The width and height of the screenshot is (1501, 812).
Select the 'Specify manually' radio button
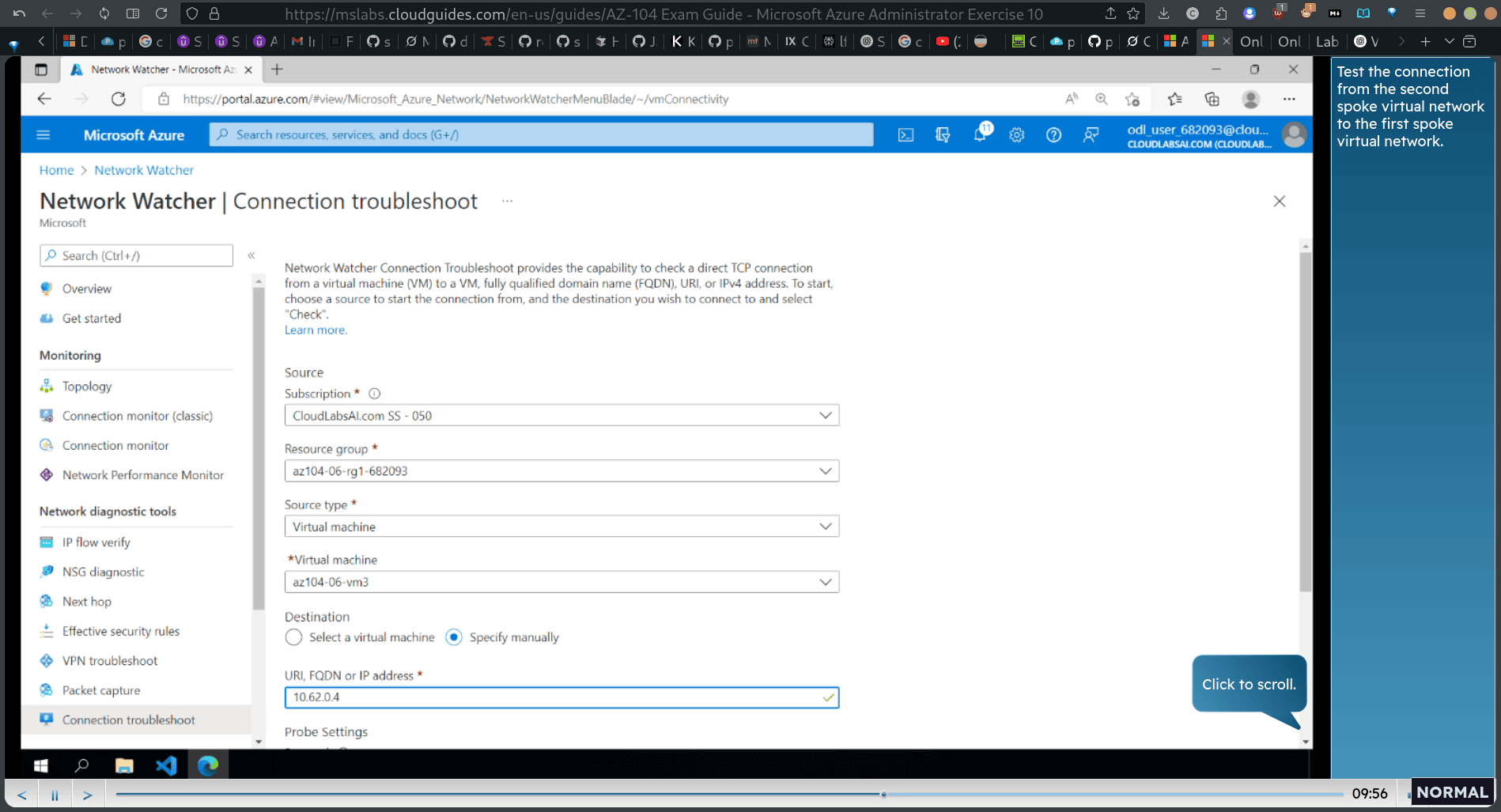tap(454, 637)
